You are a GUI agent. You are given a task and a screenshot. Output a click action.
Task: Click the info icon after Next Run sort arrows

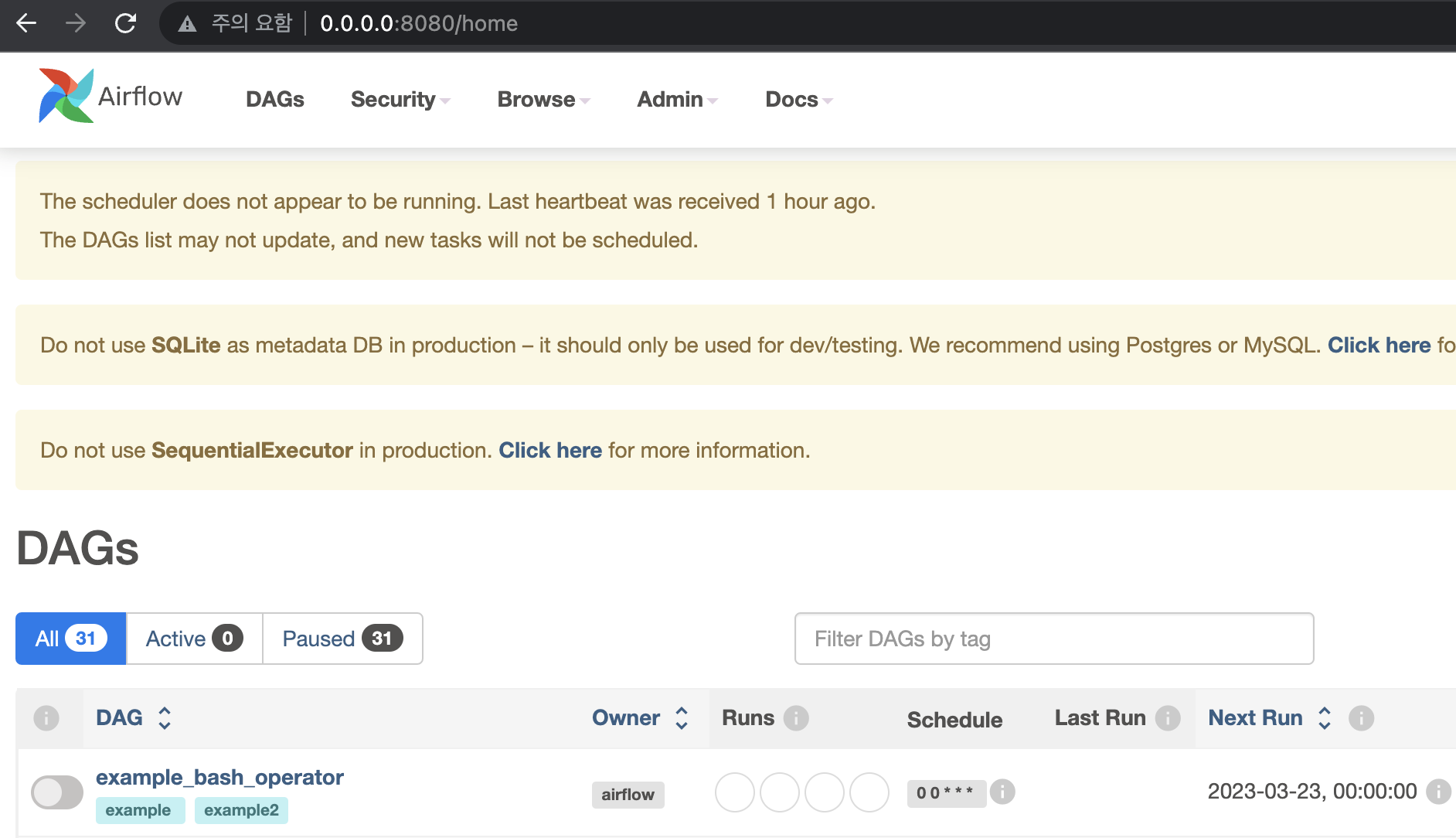click(x=1361, y=718)
